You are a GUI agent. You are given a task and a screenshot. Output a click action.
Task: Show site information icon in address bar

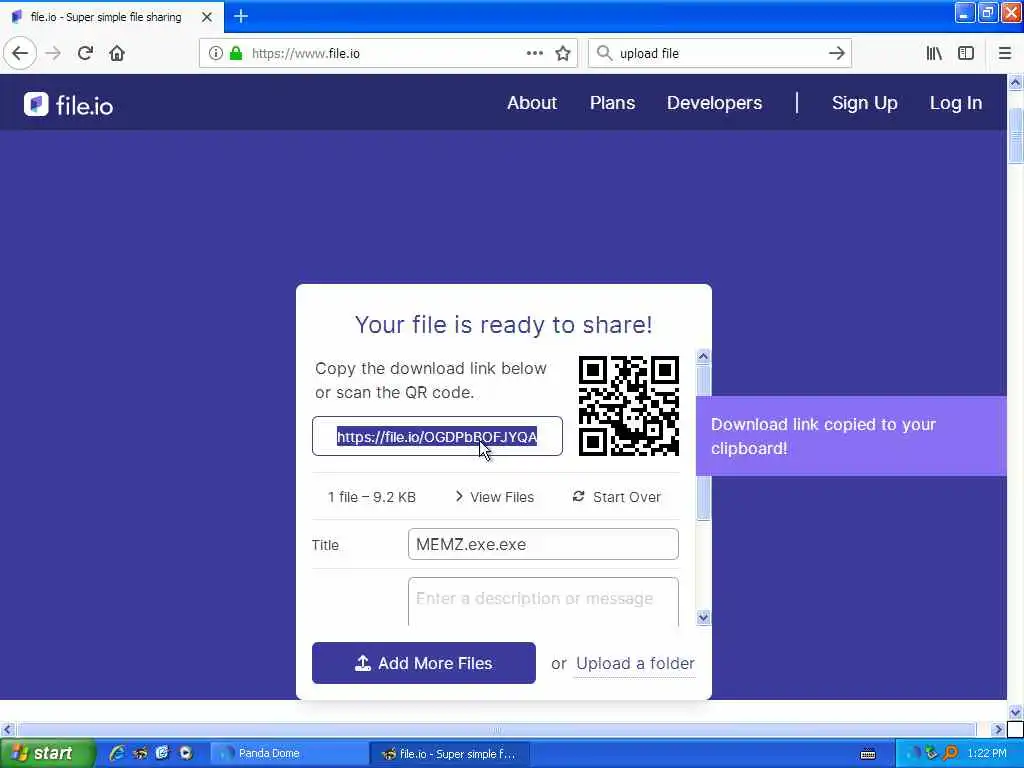pos(215,53)
